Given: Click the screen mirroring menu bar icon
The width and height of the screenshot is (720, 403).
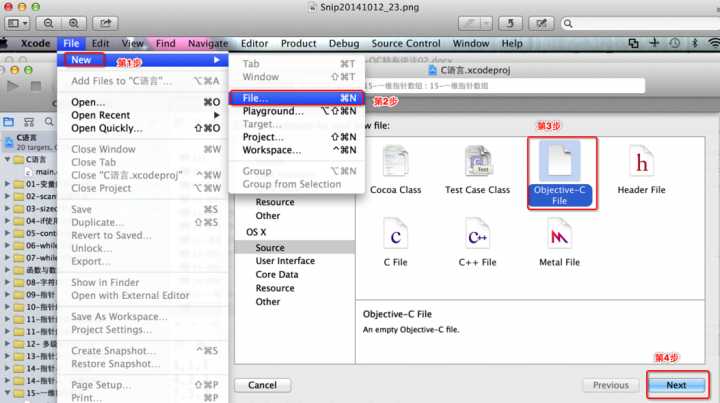Looking at the screenshot, I should pos(633,43).
